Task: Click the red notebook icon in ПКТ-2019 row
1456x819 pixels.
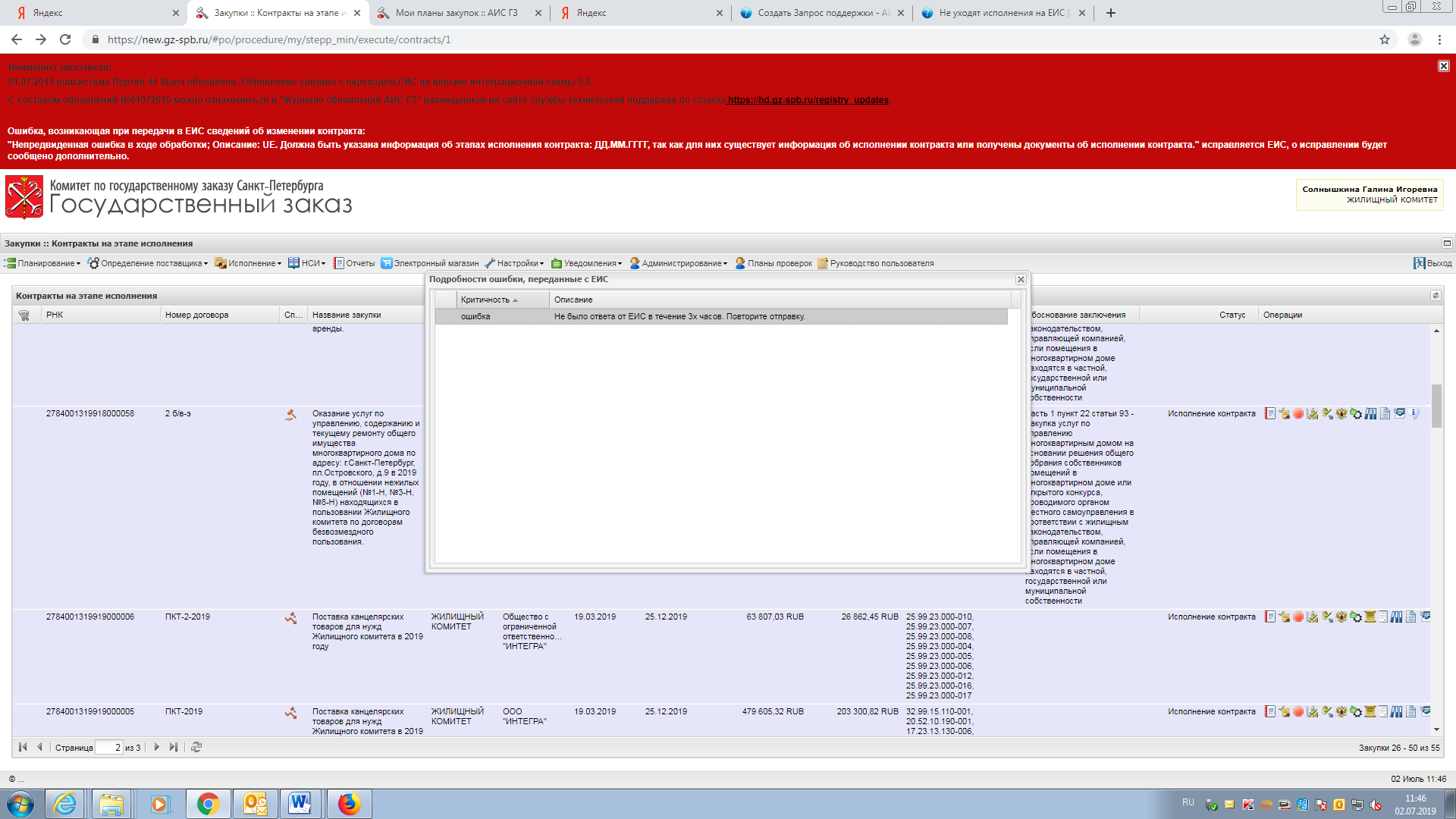Action: (1270, 712)
